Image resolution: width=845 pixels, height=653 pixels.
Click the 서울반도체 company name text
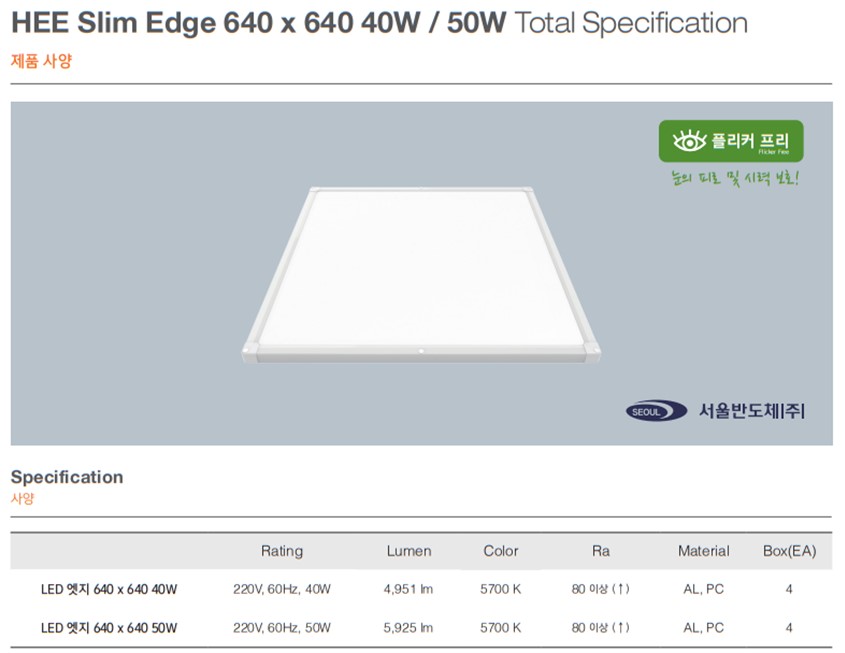pyautogui.click(x=752, y=411)
